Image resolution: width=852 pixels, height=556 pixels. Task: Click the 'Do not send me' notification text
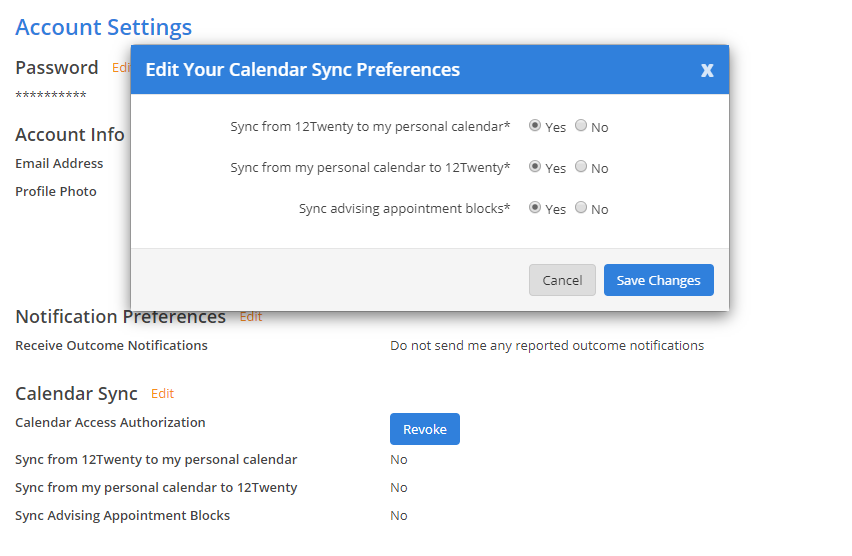(546, 346)
